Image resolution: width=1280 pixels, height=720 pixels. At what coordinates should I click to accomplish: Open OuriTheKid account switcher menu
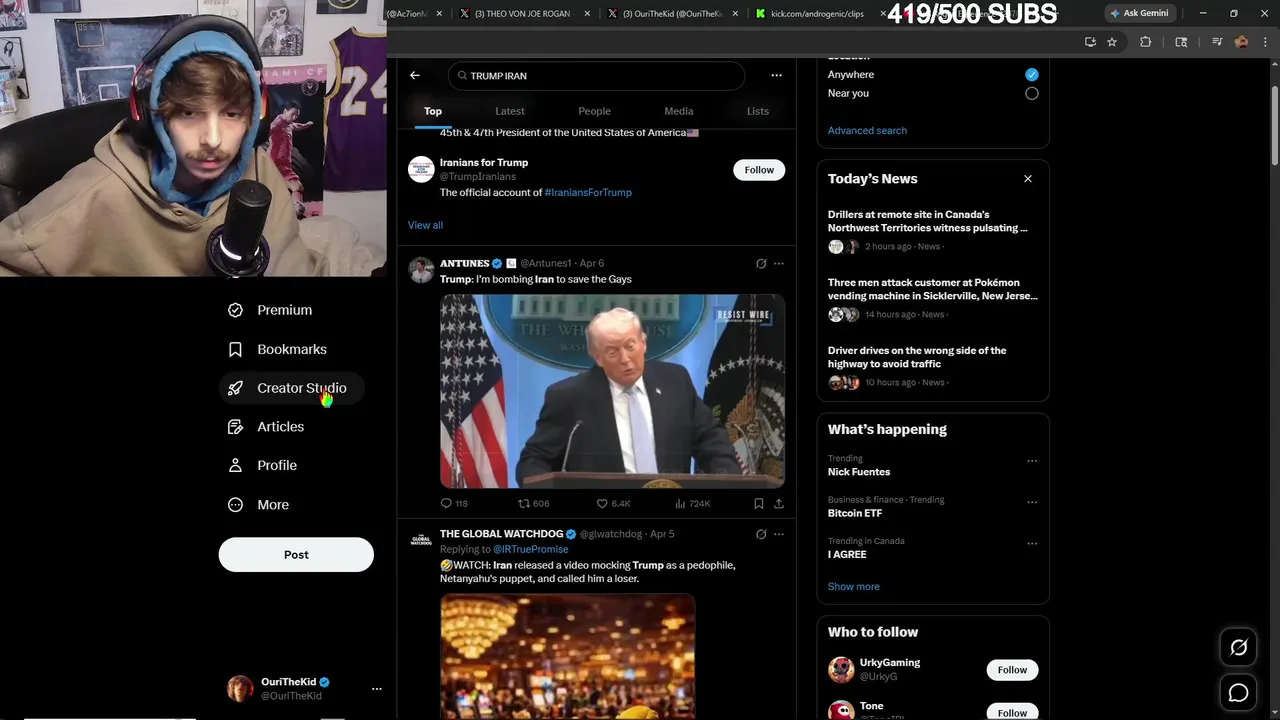[x=376, y=689]
